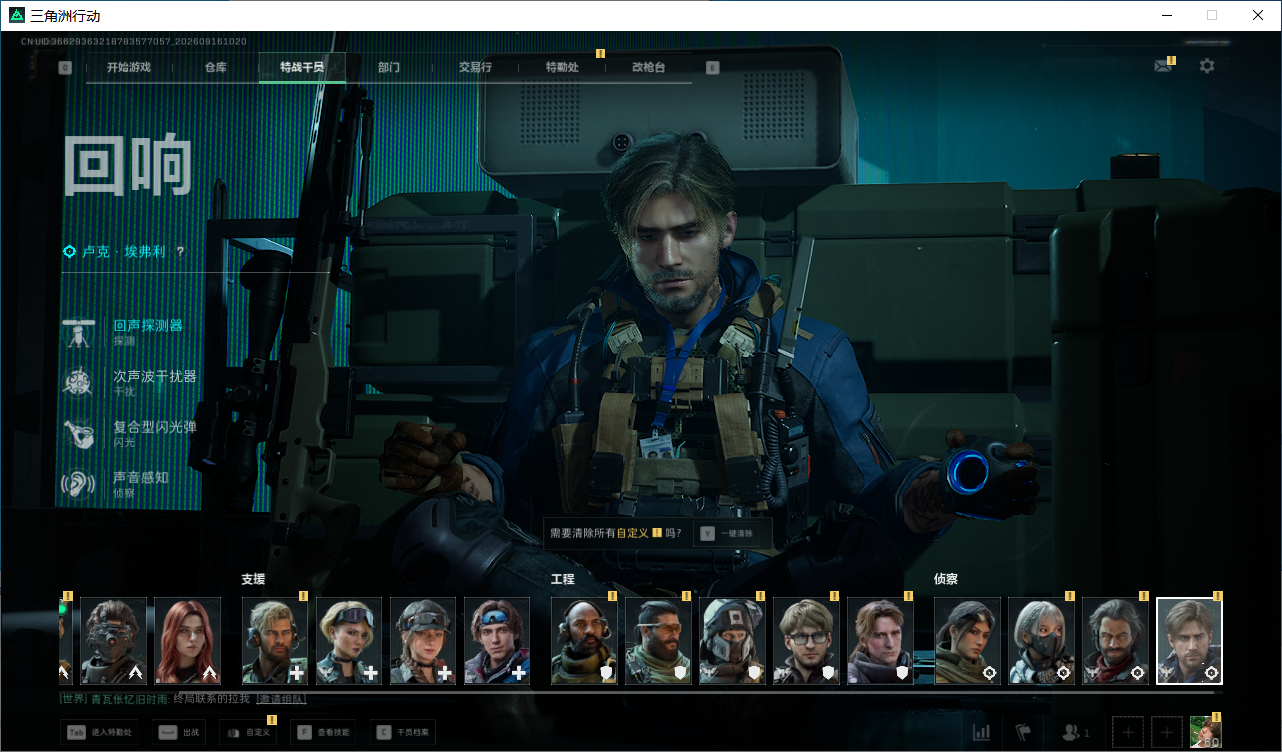This screenshot has width=1282, height=752.
Task: Click the world chat message line
Action: [183, 699]
